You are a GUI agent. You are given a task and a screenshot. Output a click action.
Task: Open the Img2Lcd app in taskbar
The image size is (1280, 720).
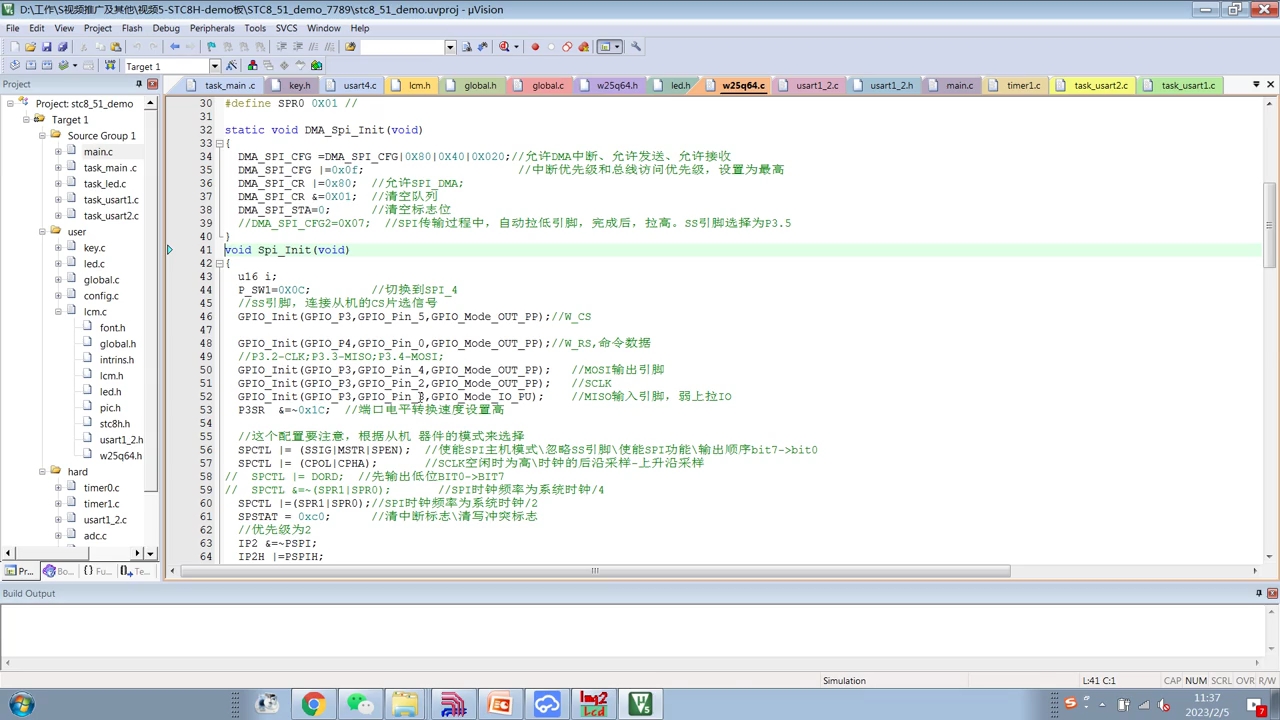(x=594, y=704)
